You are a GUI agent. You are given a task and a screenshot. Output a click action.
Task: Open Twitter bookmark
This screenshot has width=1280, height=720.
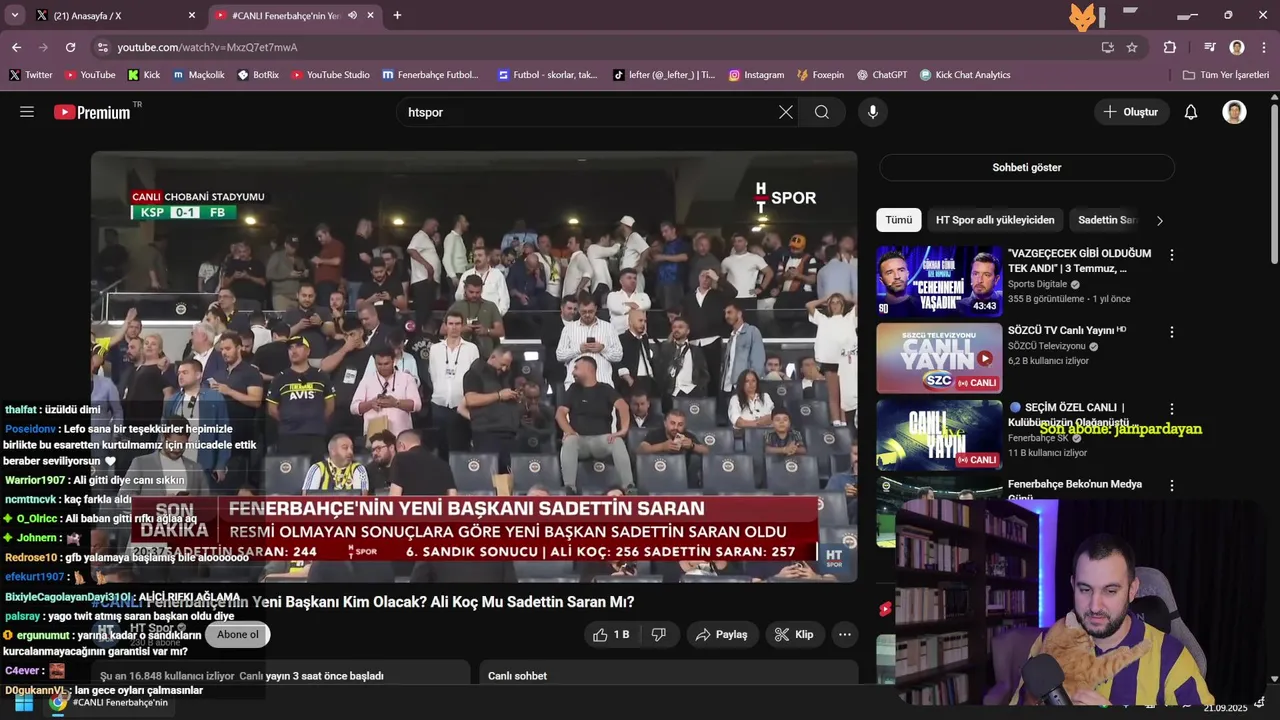31,75
